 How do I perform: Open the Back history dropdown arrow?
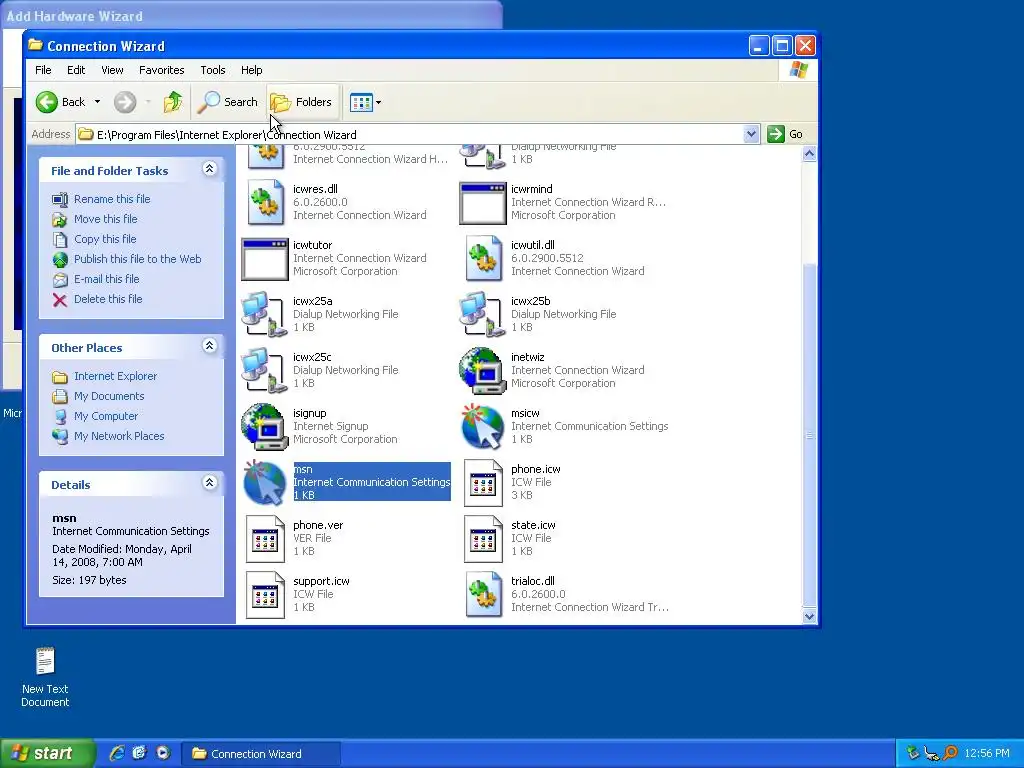(97, 102)
